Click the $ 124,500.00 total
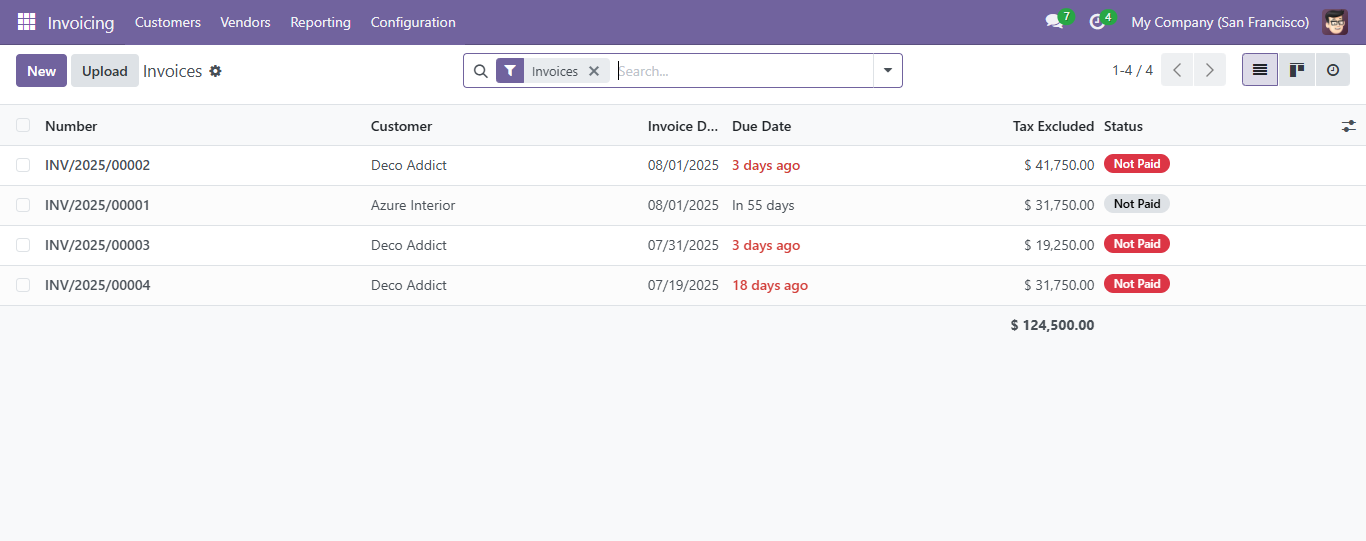The height and width of the screenshot is (541, 1366). pos(1052,325)
